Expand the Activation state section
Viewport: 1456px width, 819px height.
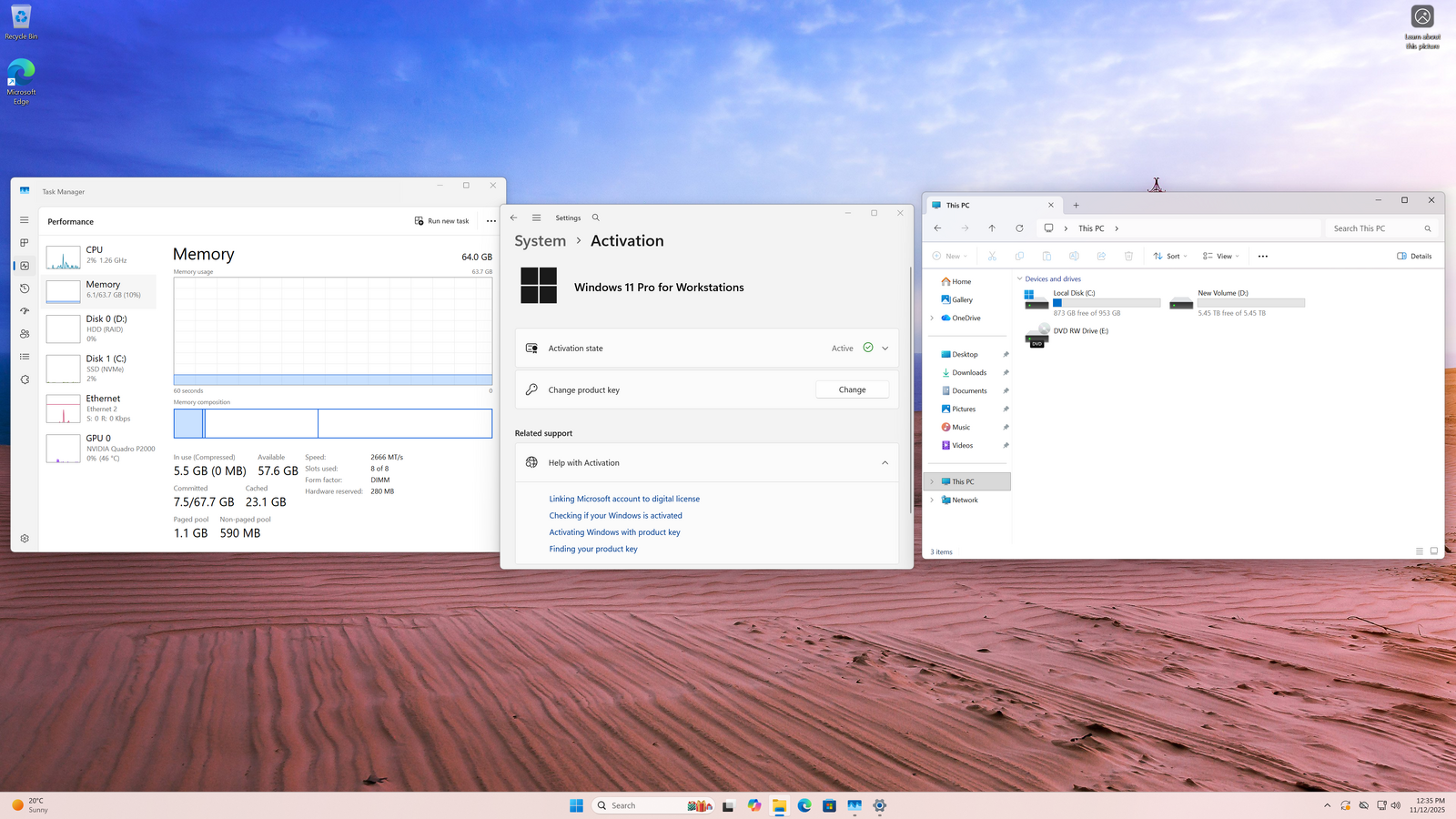click(x=885, y=349)
